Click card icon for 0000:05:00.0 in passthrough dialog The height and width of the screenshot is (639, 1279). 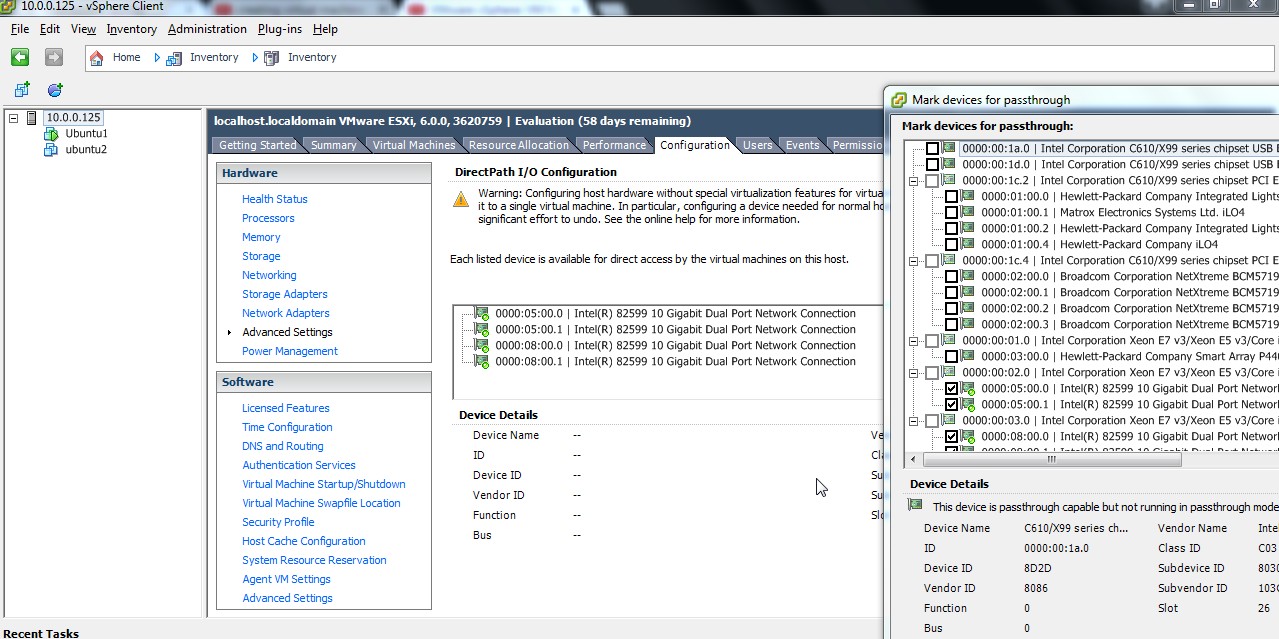tap(968, 388)
